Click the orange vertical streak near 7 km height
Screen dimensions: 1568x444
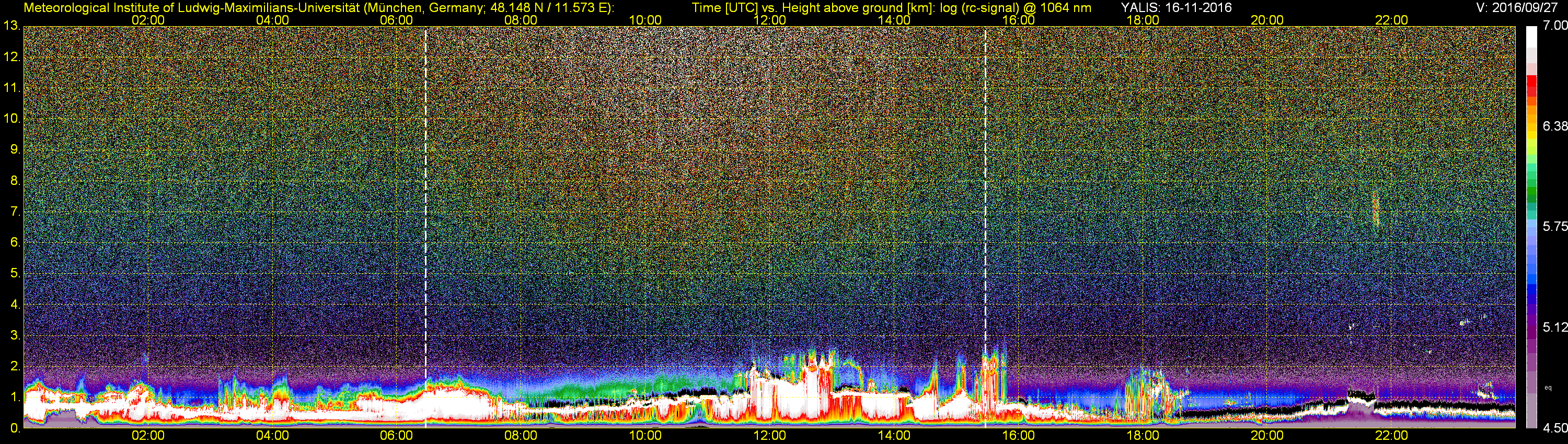[1376, 210]
